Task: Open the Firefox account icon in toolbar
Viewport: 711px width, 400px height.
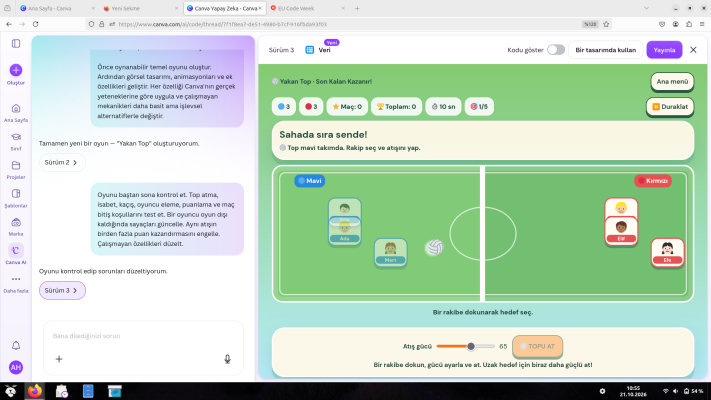Action: coord(676,24)
